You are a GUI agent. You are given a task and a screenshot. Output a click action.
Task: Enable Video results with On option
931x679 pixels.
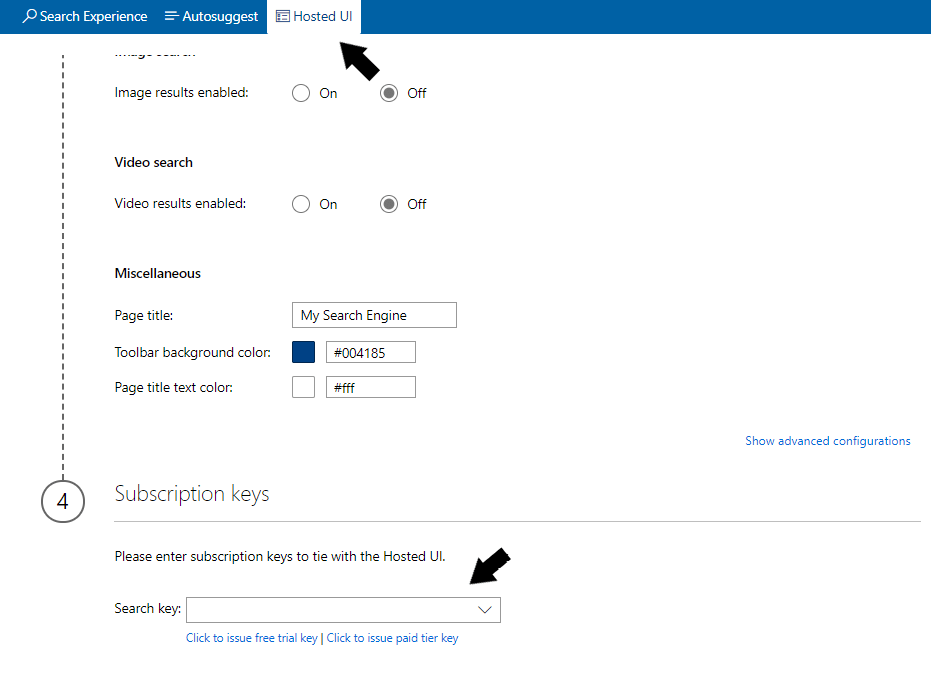coord(301,204)
